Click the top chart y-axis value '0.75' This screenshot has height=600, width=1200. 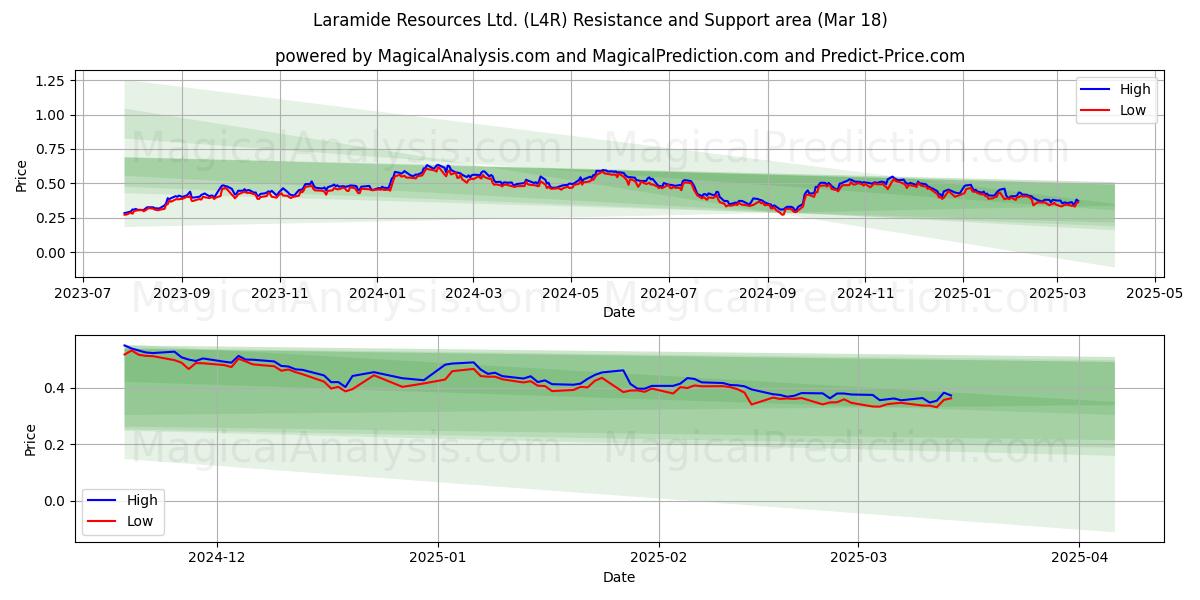[x=50, y=150]
